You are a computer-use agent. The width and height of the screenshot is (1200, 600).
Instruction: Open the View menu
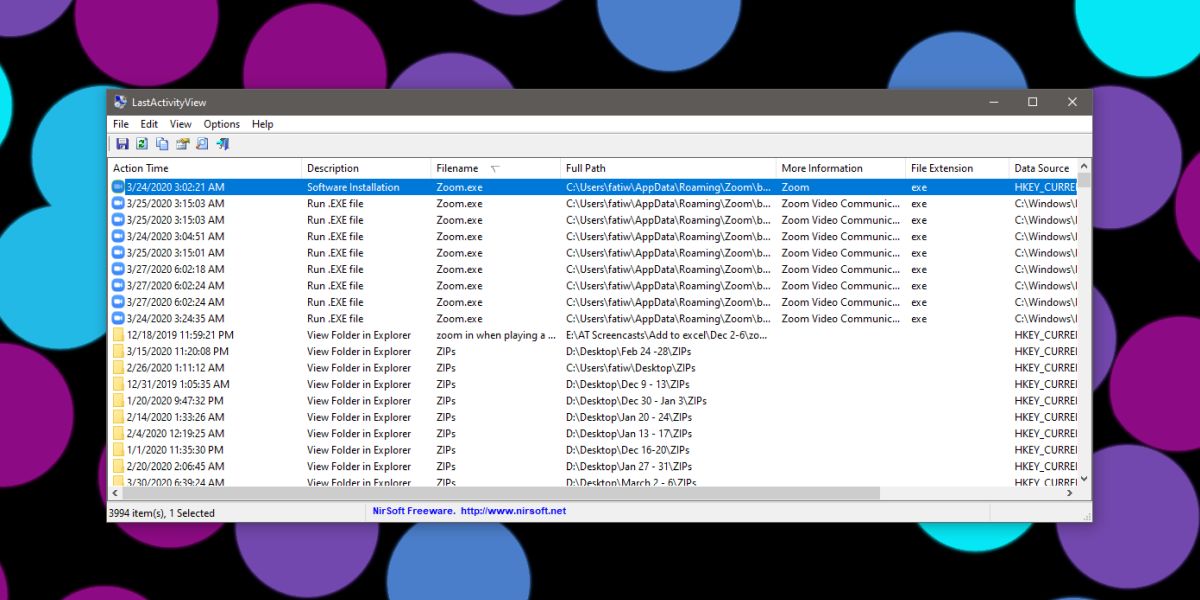pos(180,124)
